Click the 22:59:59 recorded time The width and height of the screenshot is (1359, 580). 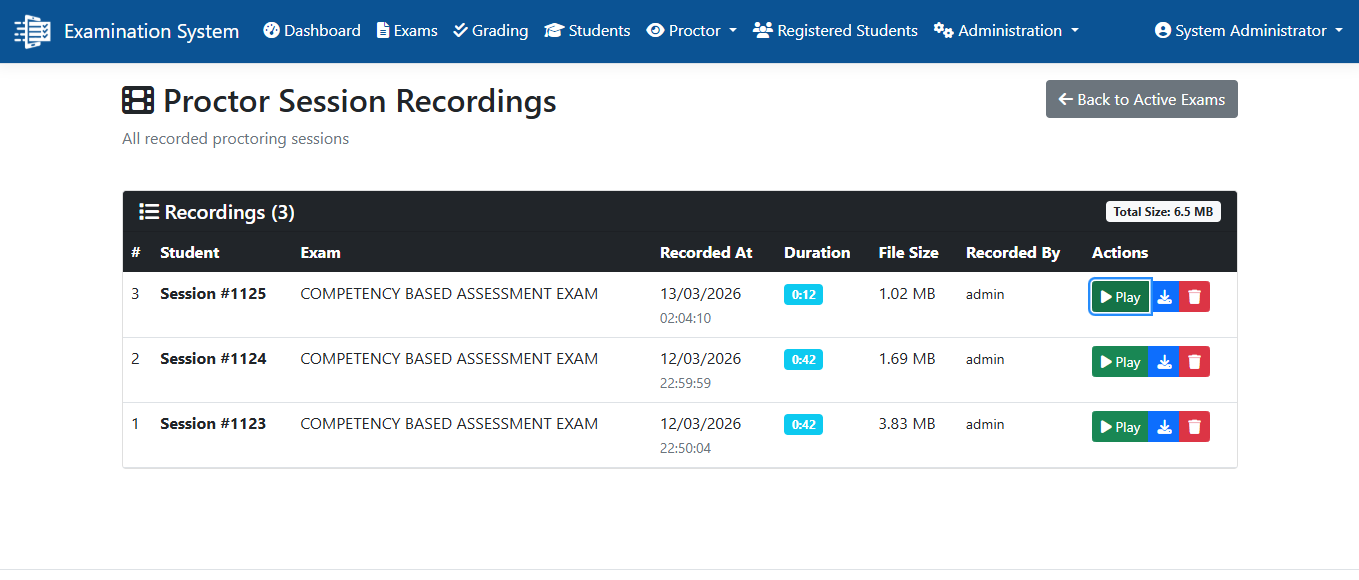pos(685,383)
